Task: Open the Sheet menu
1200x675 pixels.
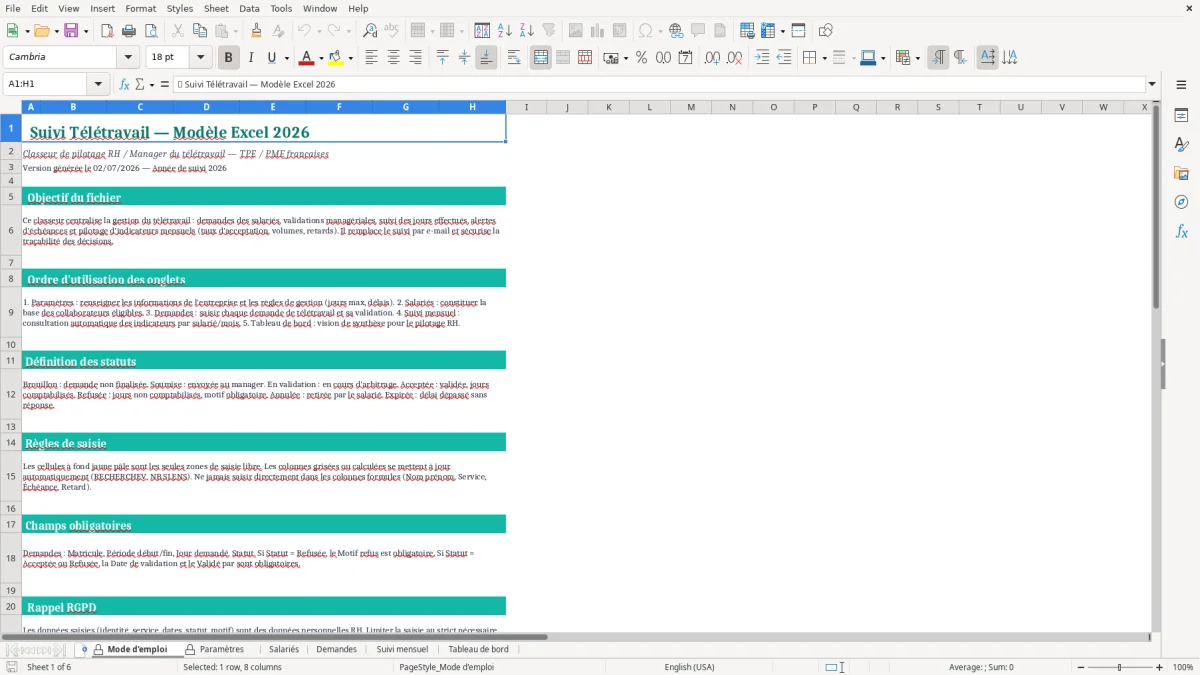Action: coord(216,8)
